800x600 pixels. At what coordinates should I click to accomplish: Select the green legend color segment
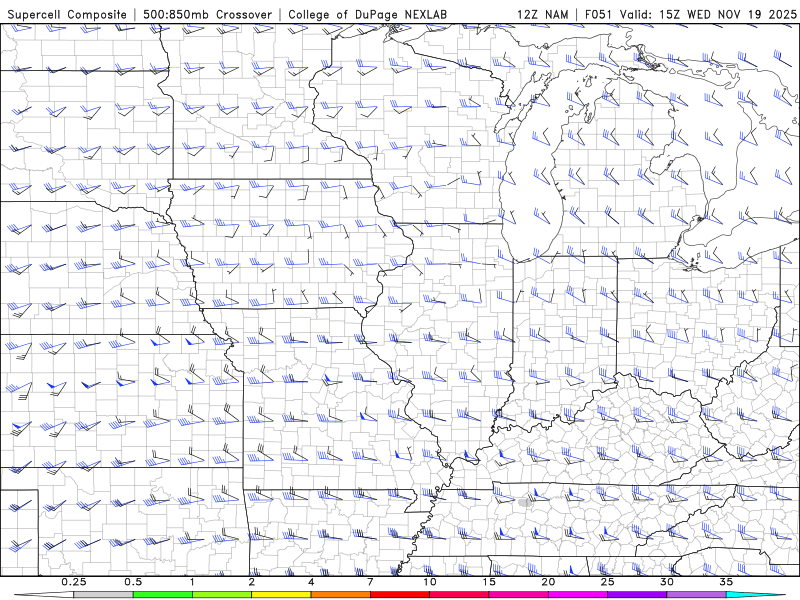pos(163,595)
